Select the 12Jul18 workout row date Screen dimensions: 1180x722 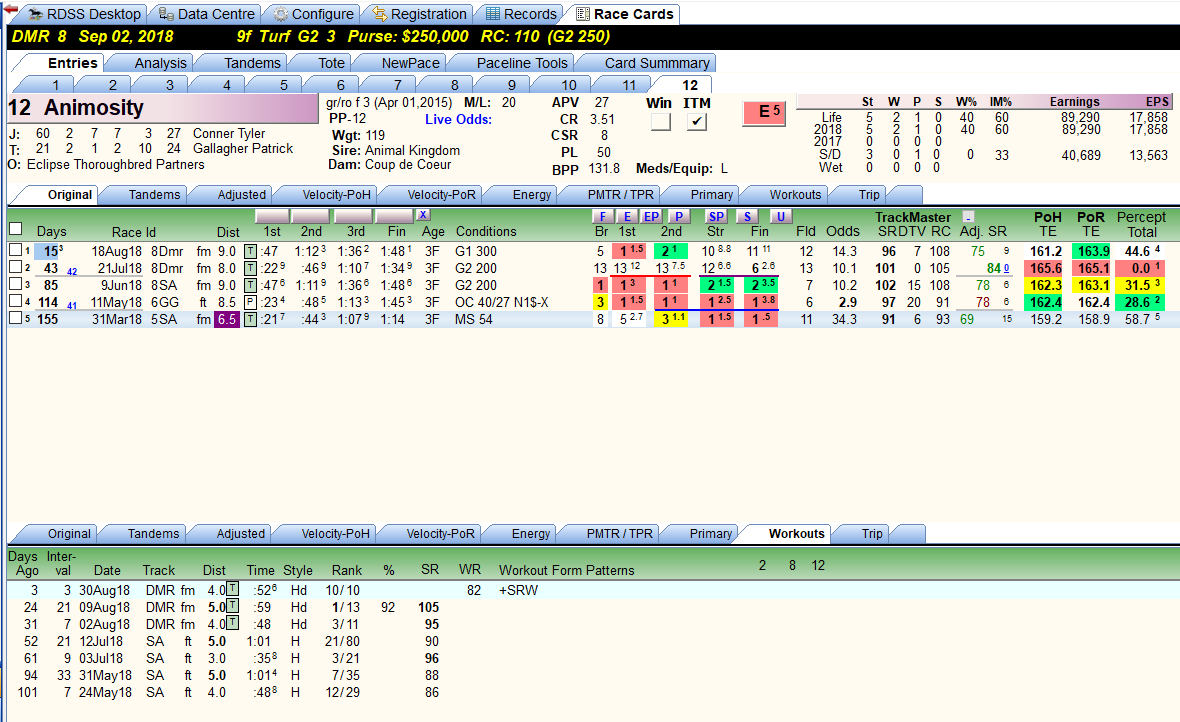(101, 641)
